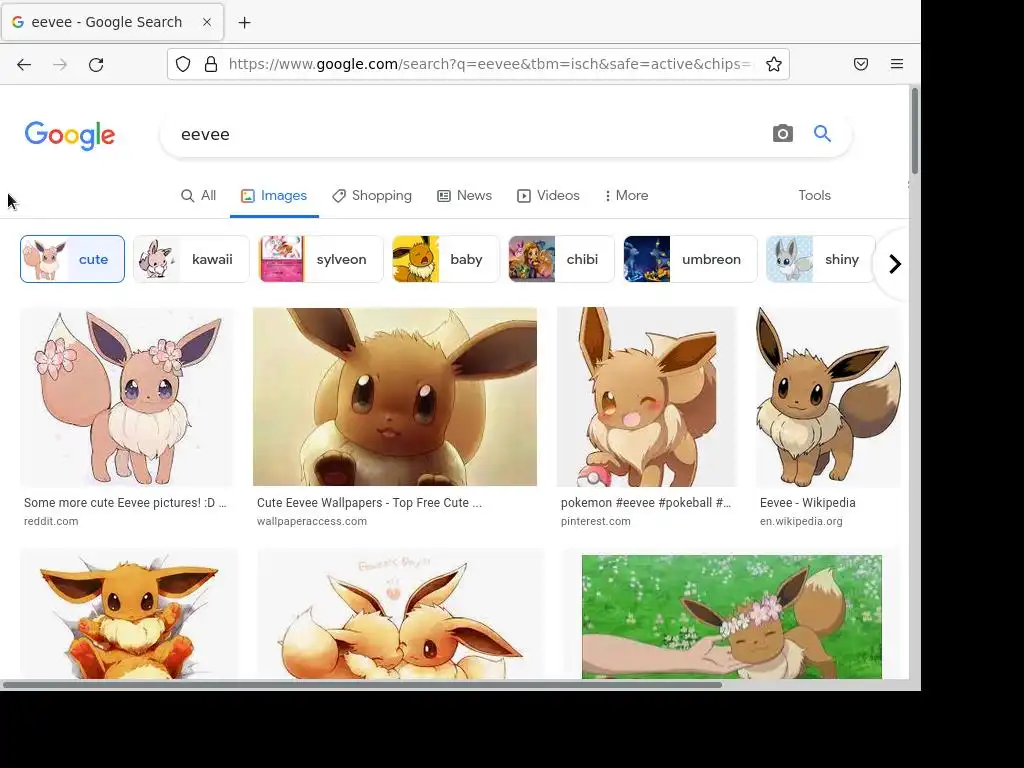The width and height of the screenshot is (1024, 768).
Task: Open the pinterest Eevee pokeball image
Action: (647, 397)
